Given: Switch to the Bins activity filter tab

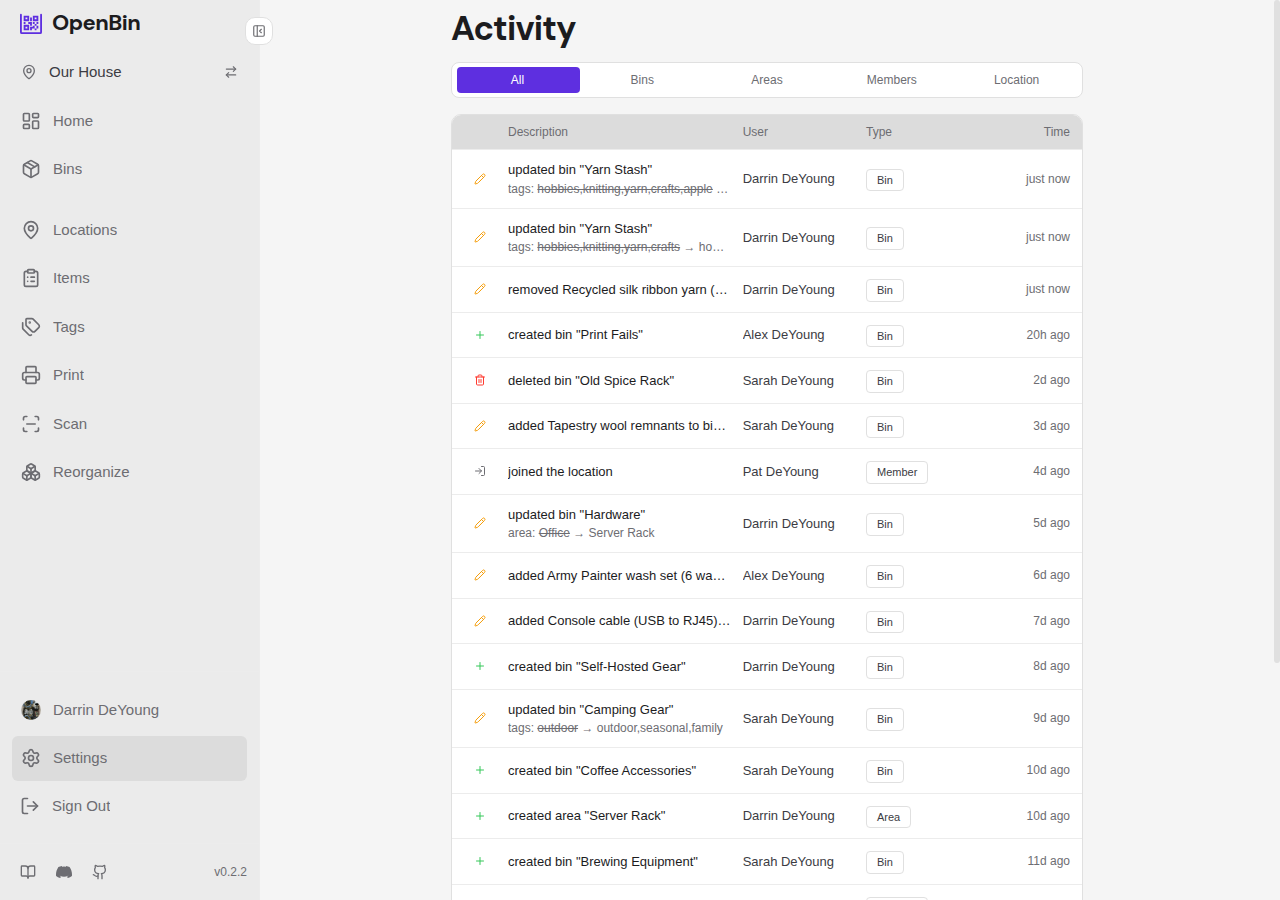Looking at the screenshot, I should [x=642, y=80].
